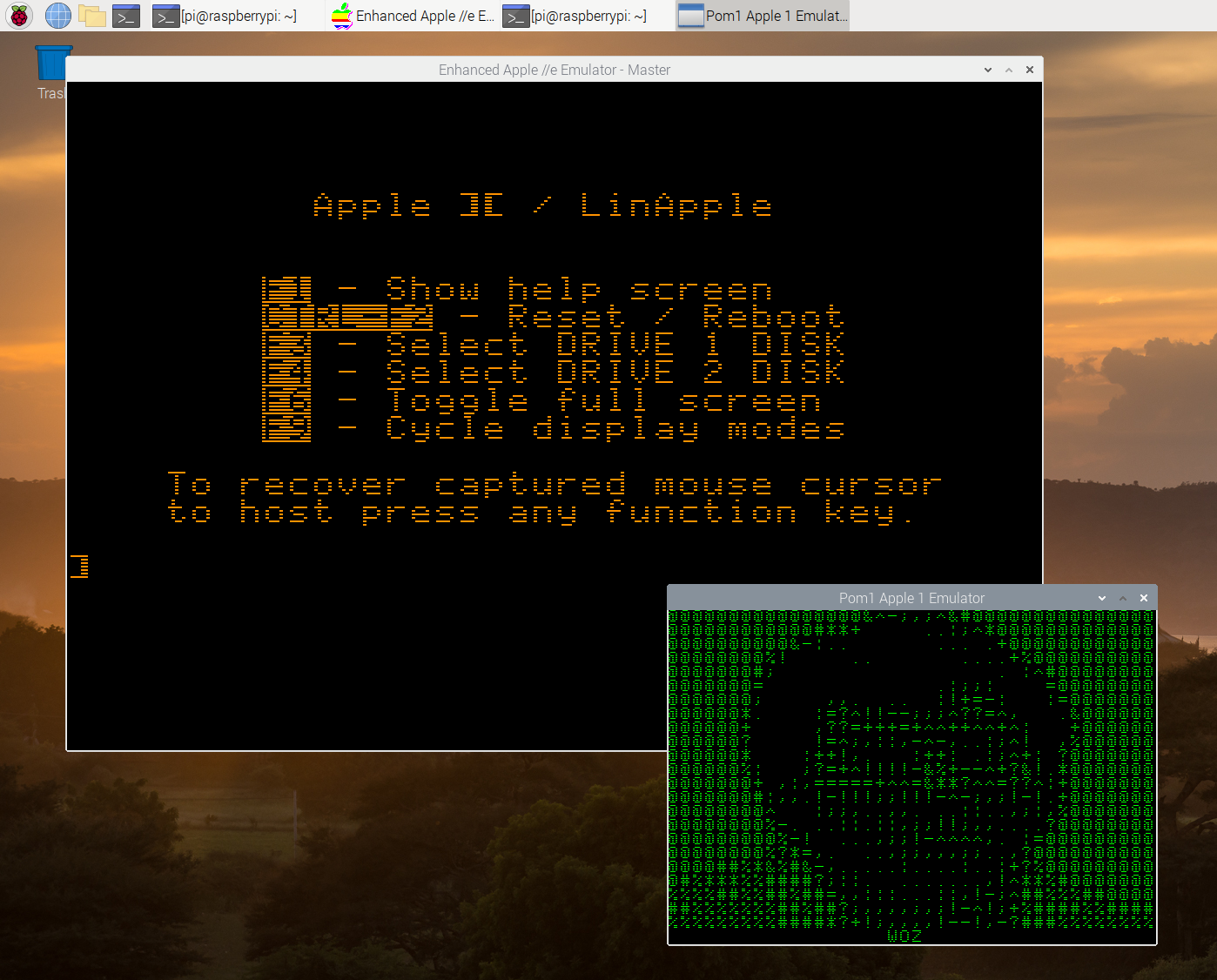Click the 'Apple ][ / LinApple' heading text
This screenshot has width=1217, height=980.
click(542, 206)
